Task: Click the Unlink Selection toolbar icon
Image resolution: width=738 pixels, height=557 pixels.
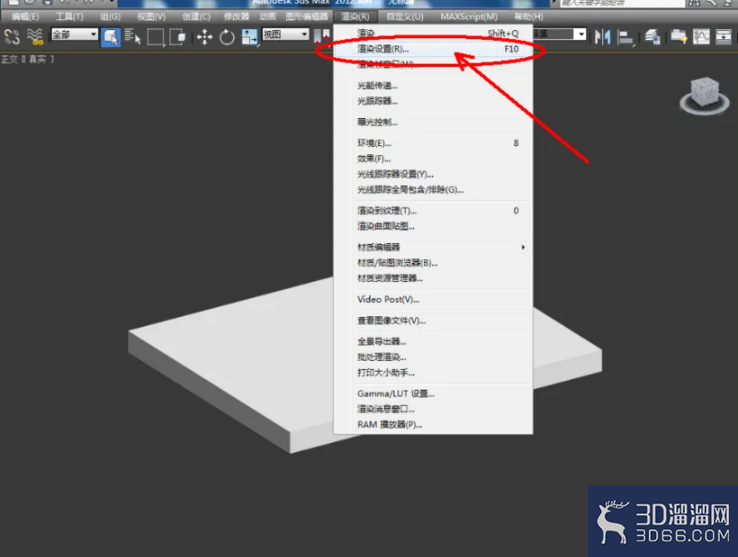Action: click(x=12, y=36)
